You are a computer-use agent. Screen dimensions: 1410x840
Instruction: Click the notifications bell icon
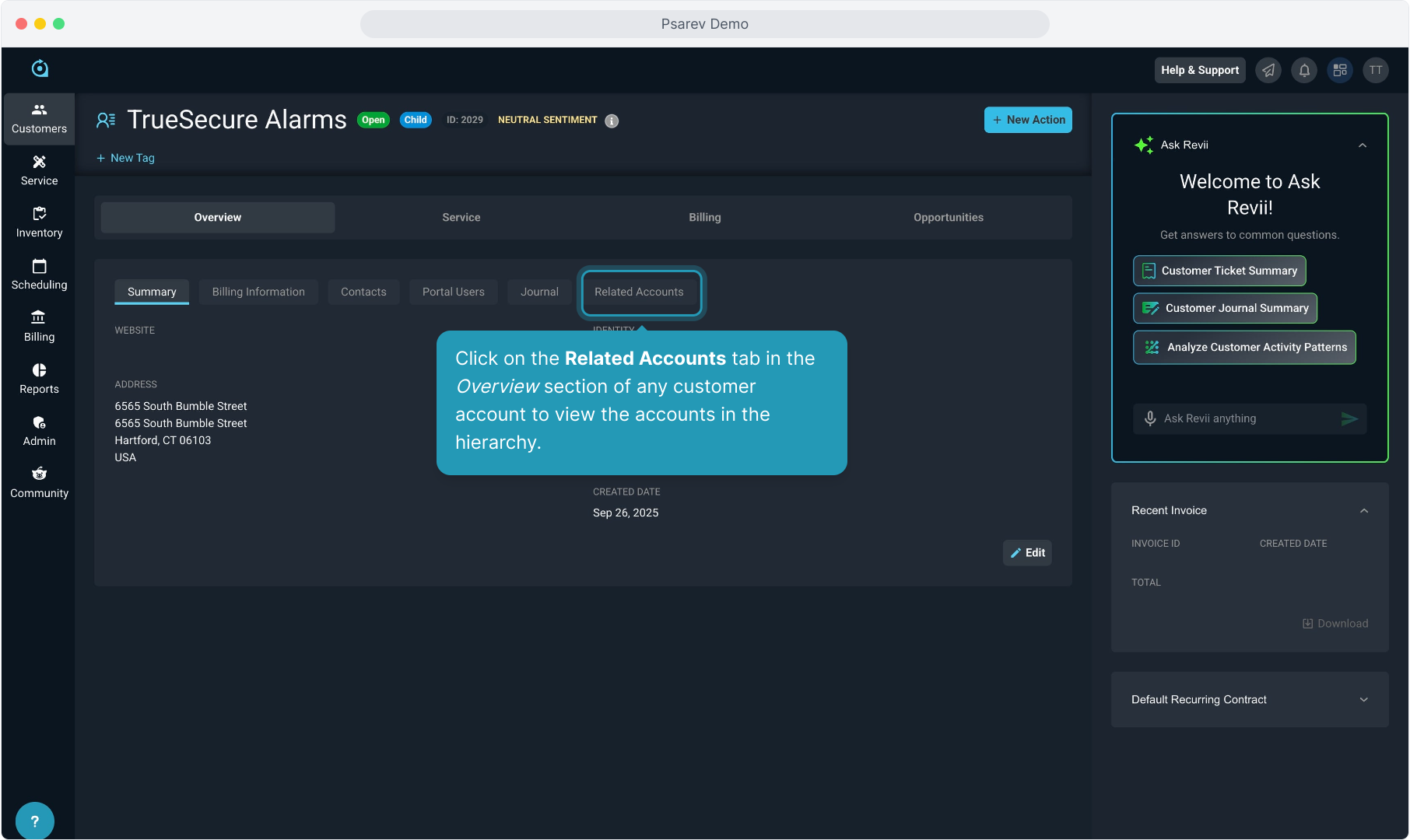1304,70
